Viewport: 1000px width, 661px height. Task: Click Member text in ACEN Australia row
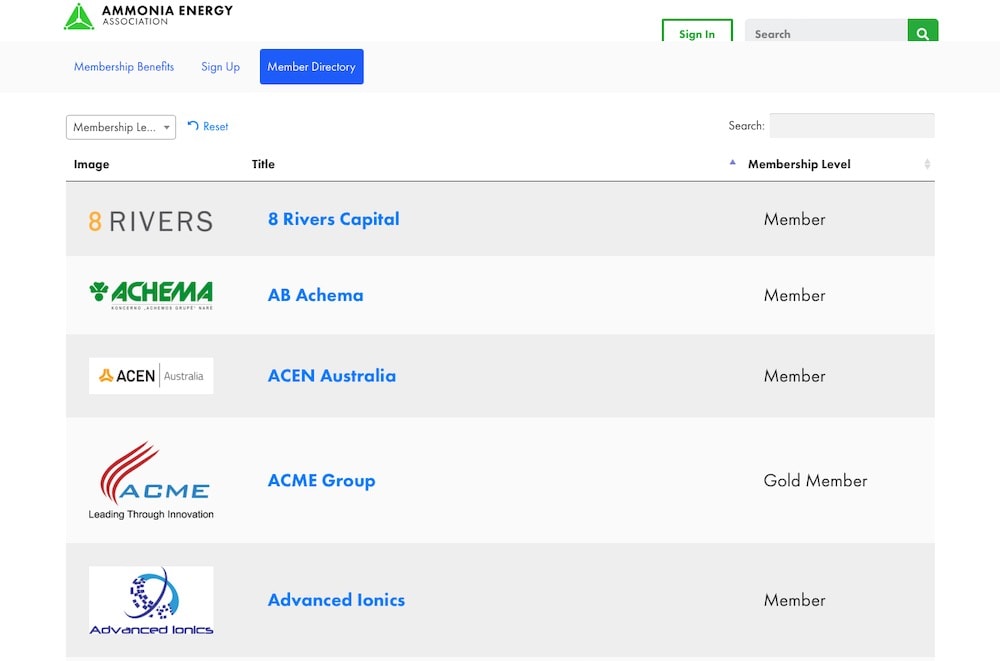point(795,376)
